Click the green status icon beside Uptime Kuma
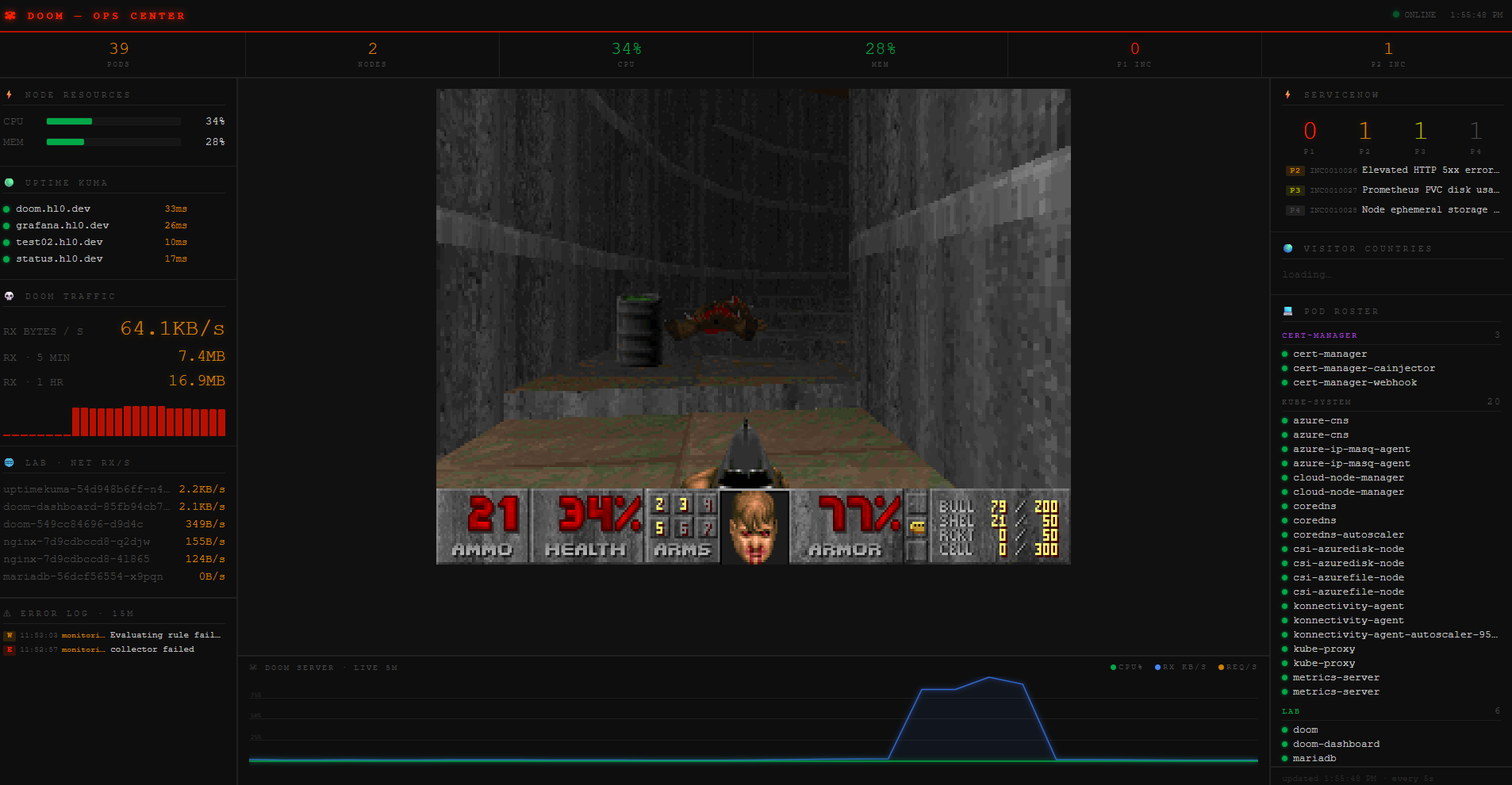1512x785 pixels. [9, 182]
